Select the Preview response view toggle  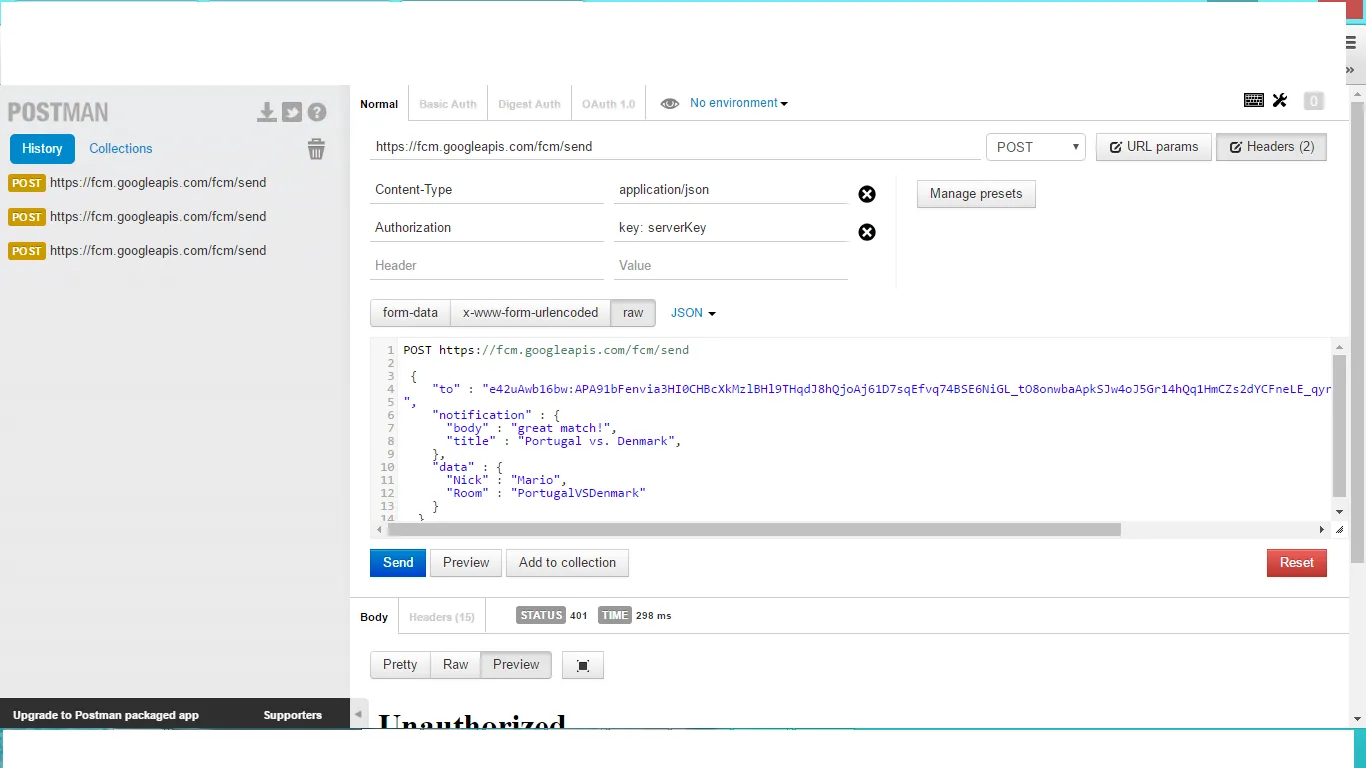pos(516,665)
